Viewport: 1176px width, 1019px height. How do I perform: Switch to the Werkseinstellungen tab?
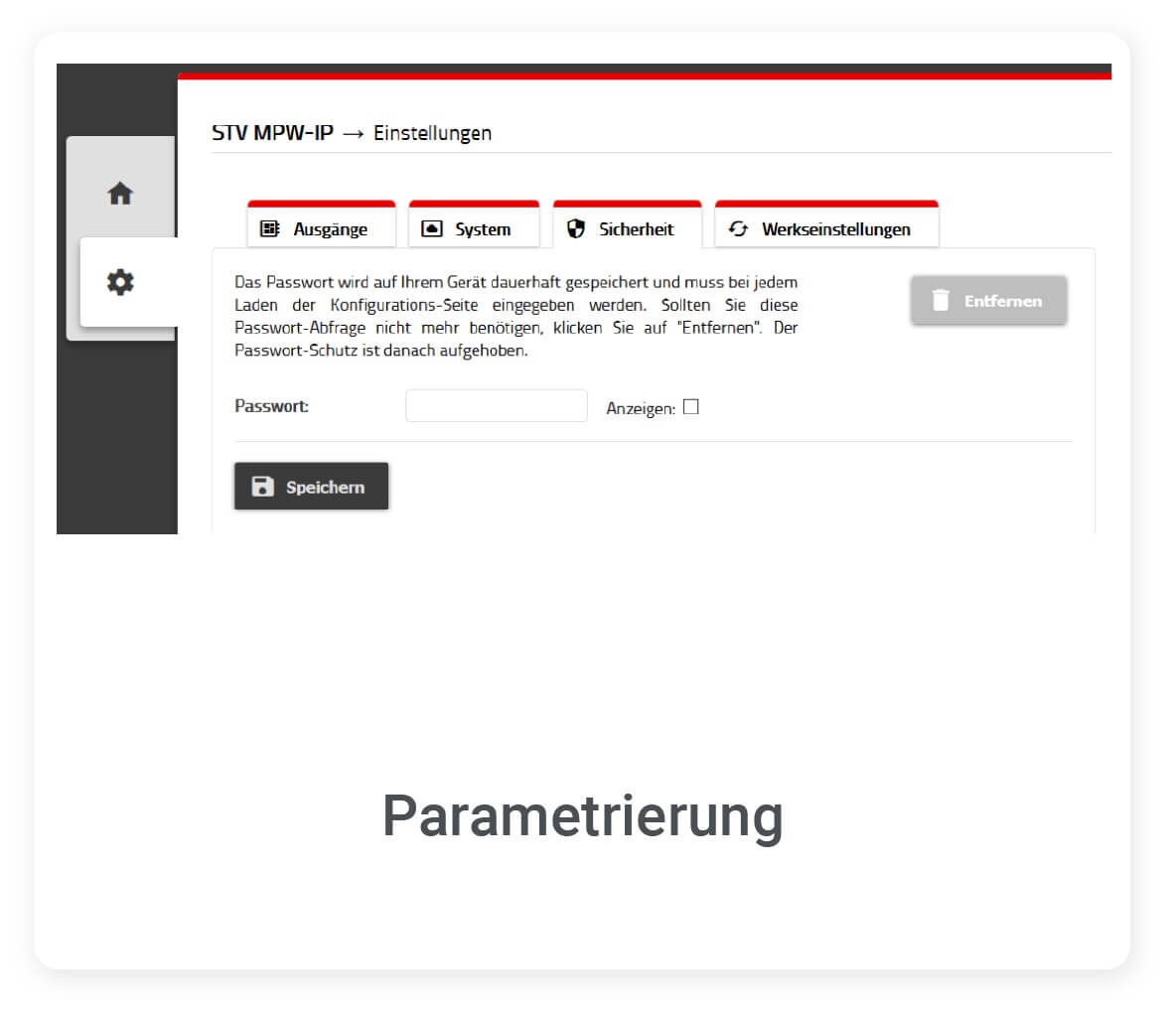(835, 229)
